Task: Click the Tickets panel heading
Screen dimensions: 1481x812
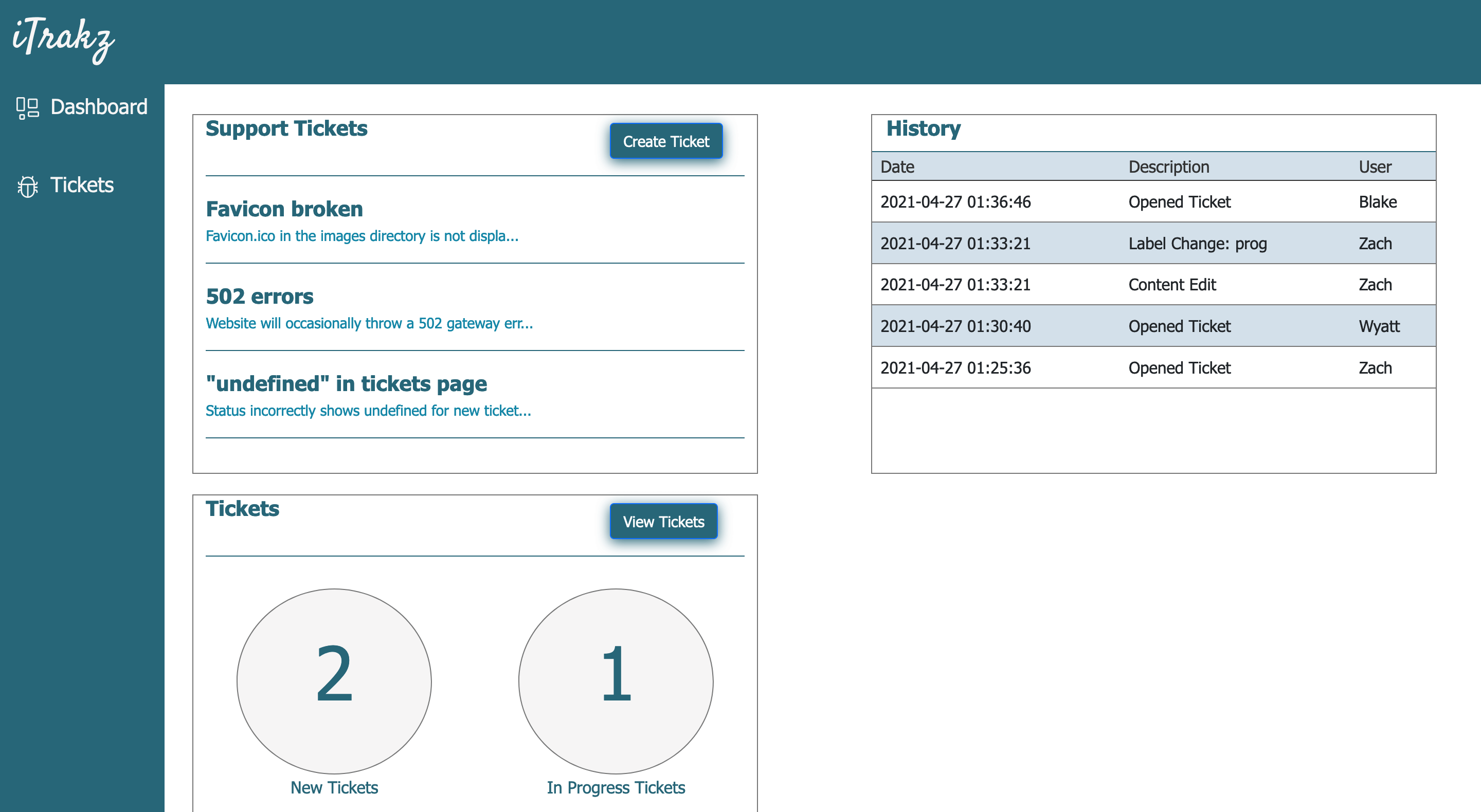Action: 242,509
